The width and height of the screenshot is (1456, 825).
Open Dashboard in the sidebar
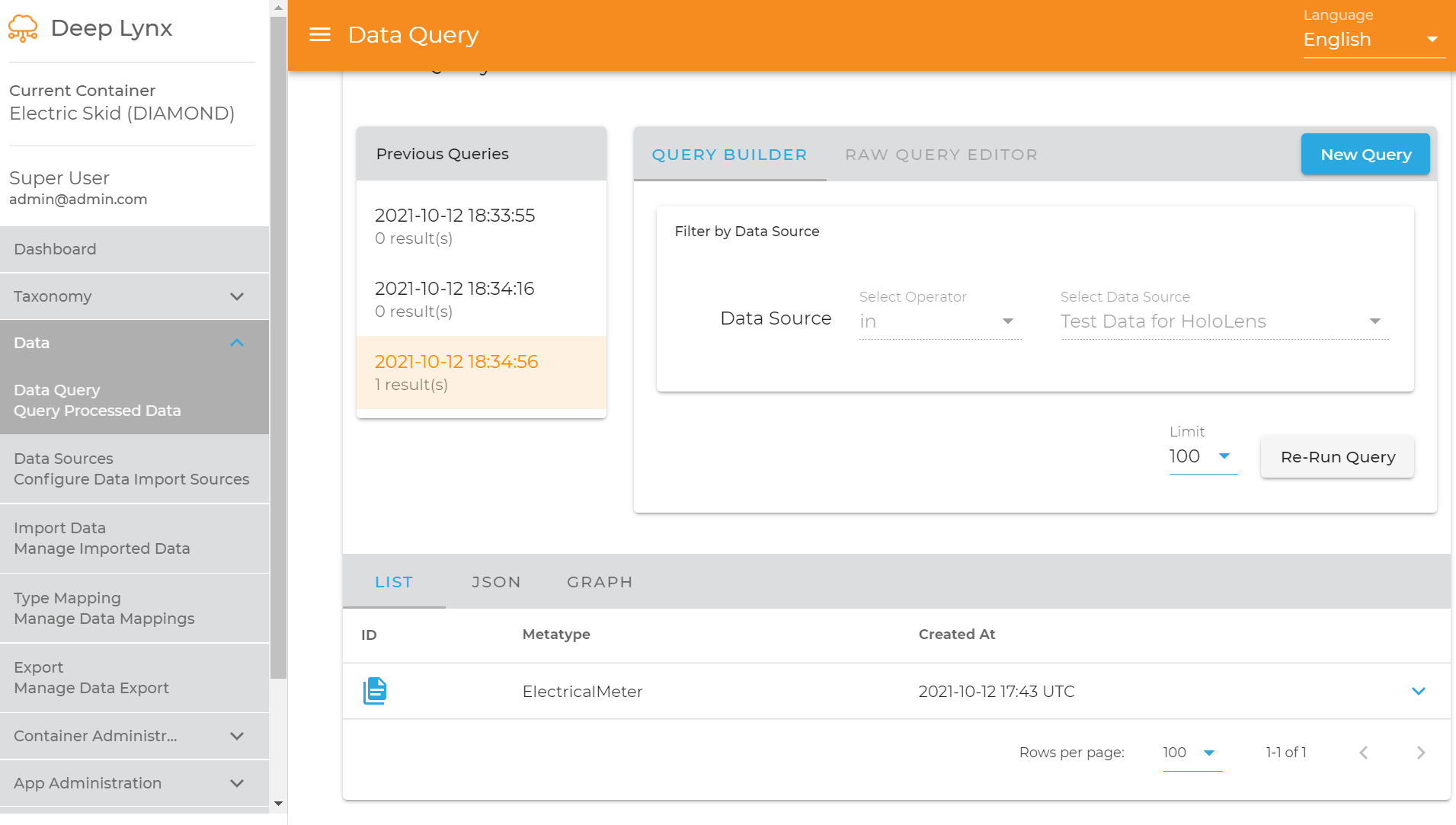pos(135,249)
